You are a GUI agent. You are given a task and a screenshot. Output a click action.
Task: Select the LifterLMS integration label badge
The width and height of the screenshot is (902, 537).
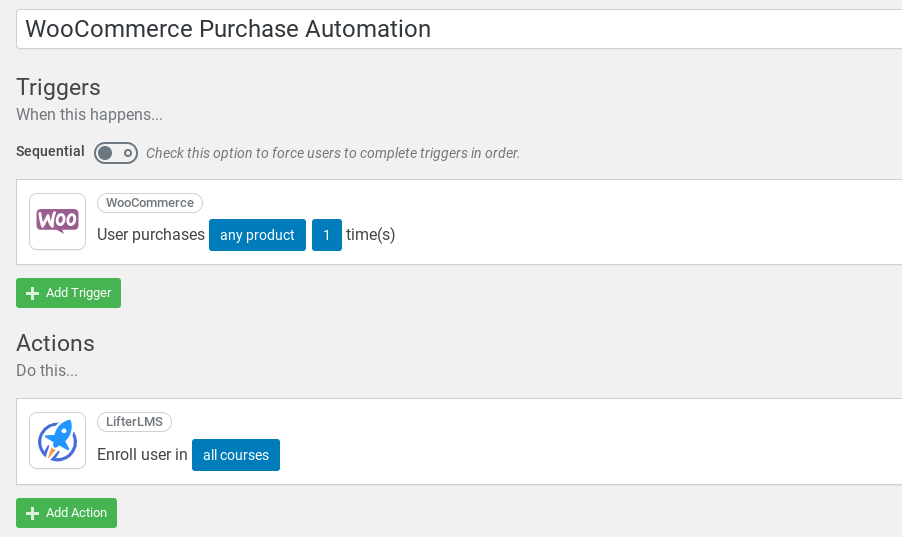[x=134, y=422]
